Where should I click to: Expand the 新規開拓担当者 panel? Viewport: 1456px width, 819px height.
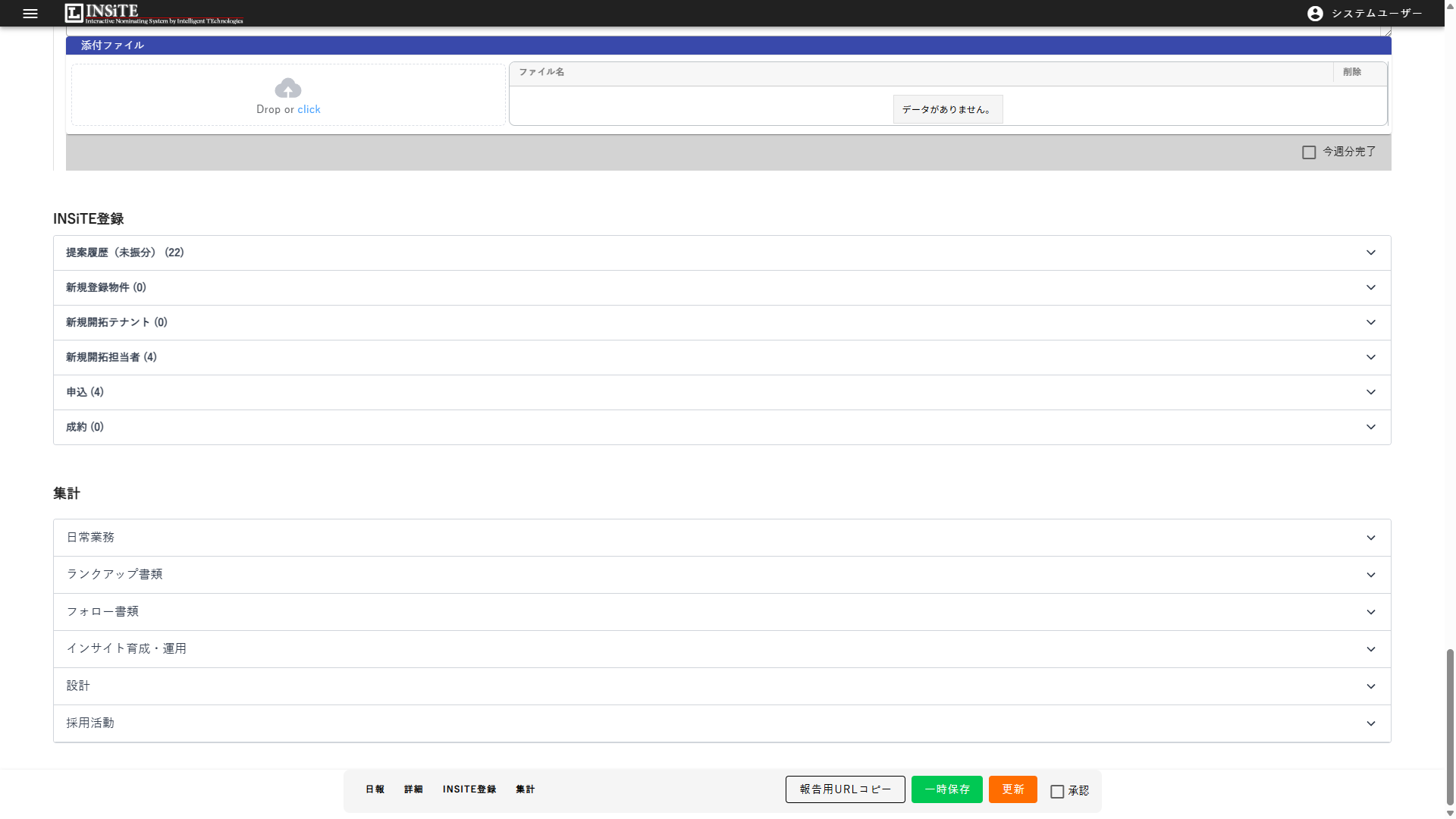722,357
